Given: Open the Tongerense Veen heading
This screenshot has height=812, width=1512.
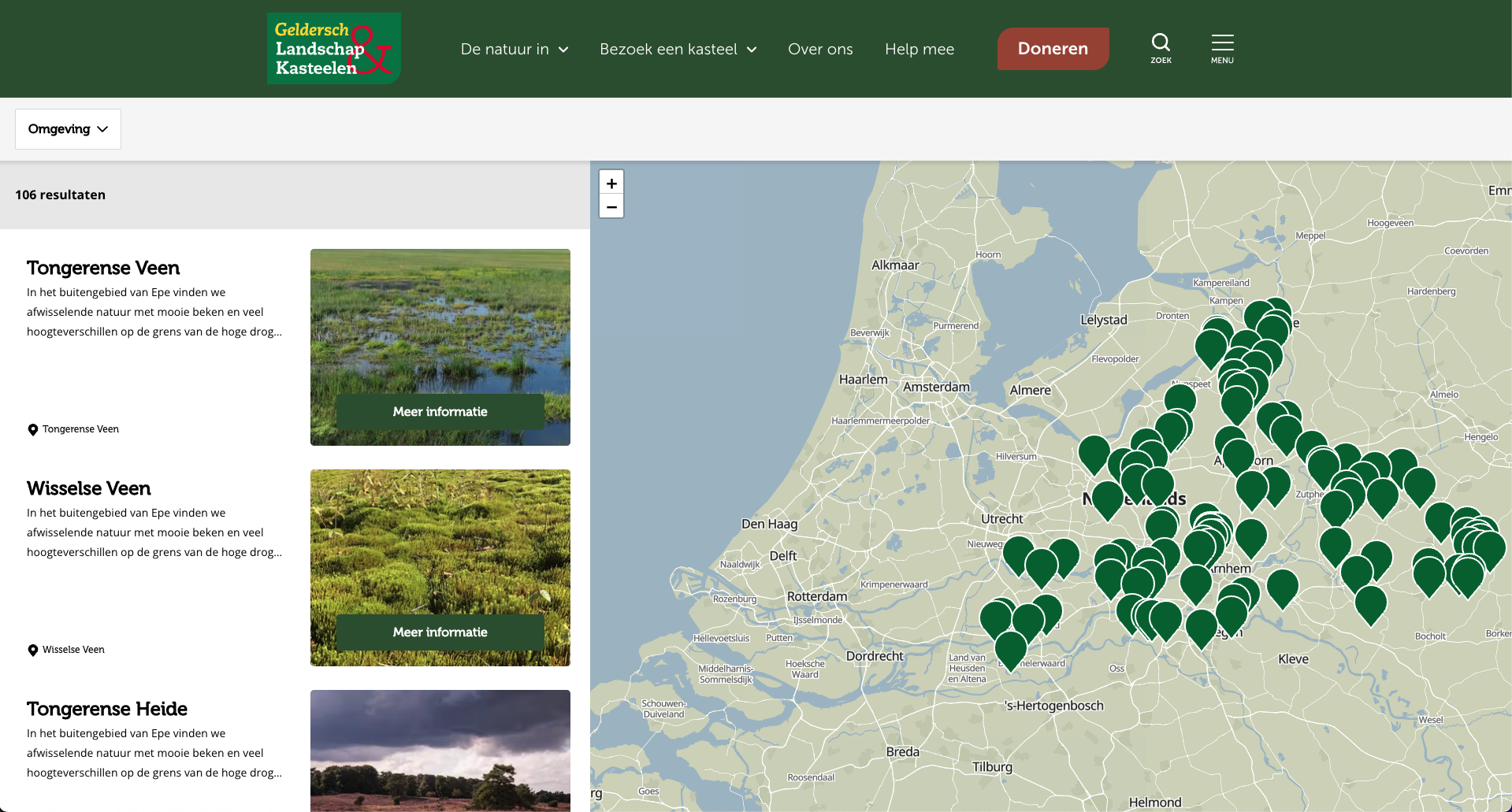Looking at the screenshot, I should pyautogui.click(x=103, y=268).
